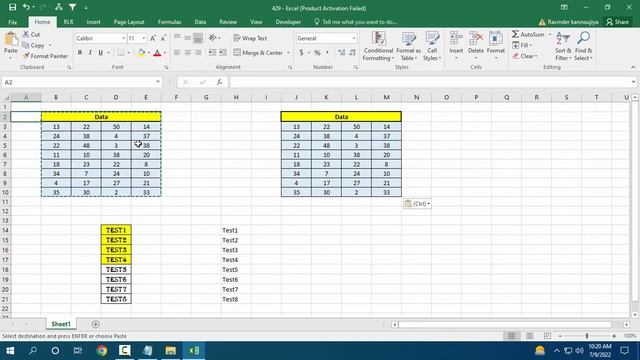Viewport: 640px width, 360px height.
Task: Apply the yellow Fill Color bucket
Action: (x=141, y=53)
